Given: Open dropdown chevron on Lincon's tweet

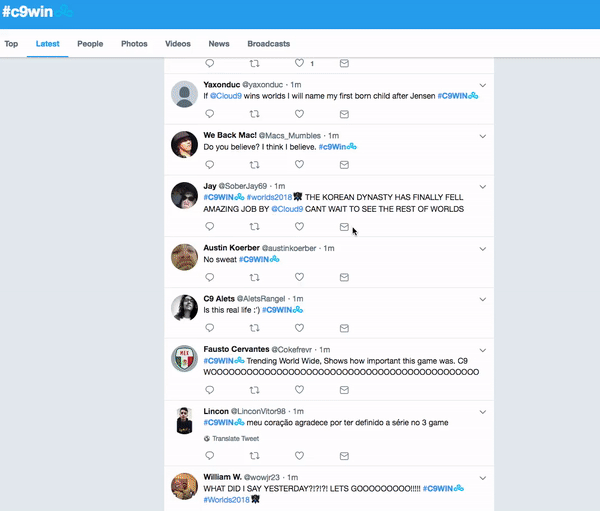Looking at the screenshot, I should point(483,412).
